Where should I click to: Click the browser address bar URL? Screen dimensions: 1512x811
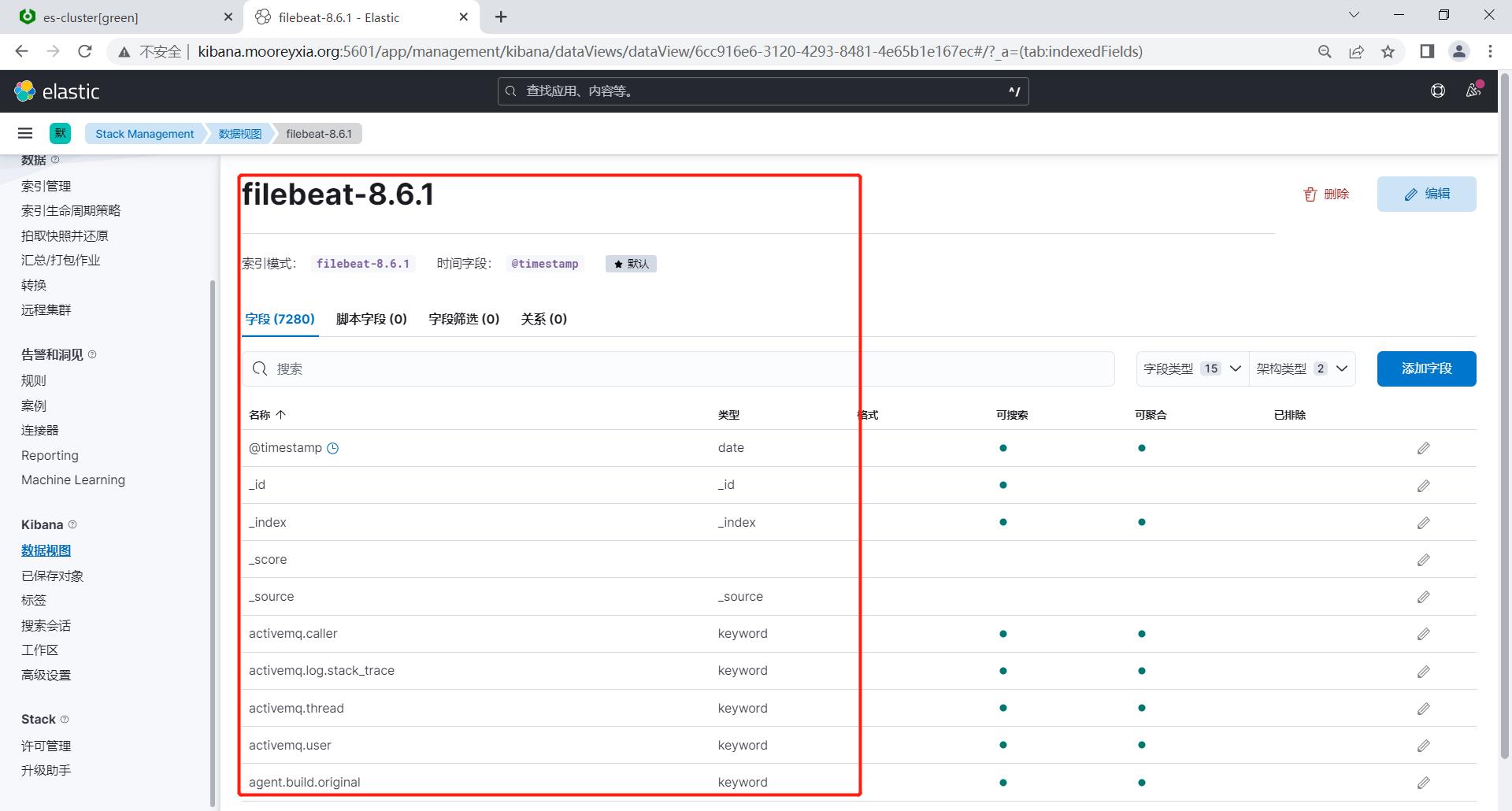(669, 51)
